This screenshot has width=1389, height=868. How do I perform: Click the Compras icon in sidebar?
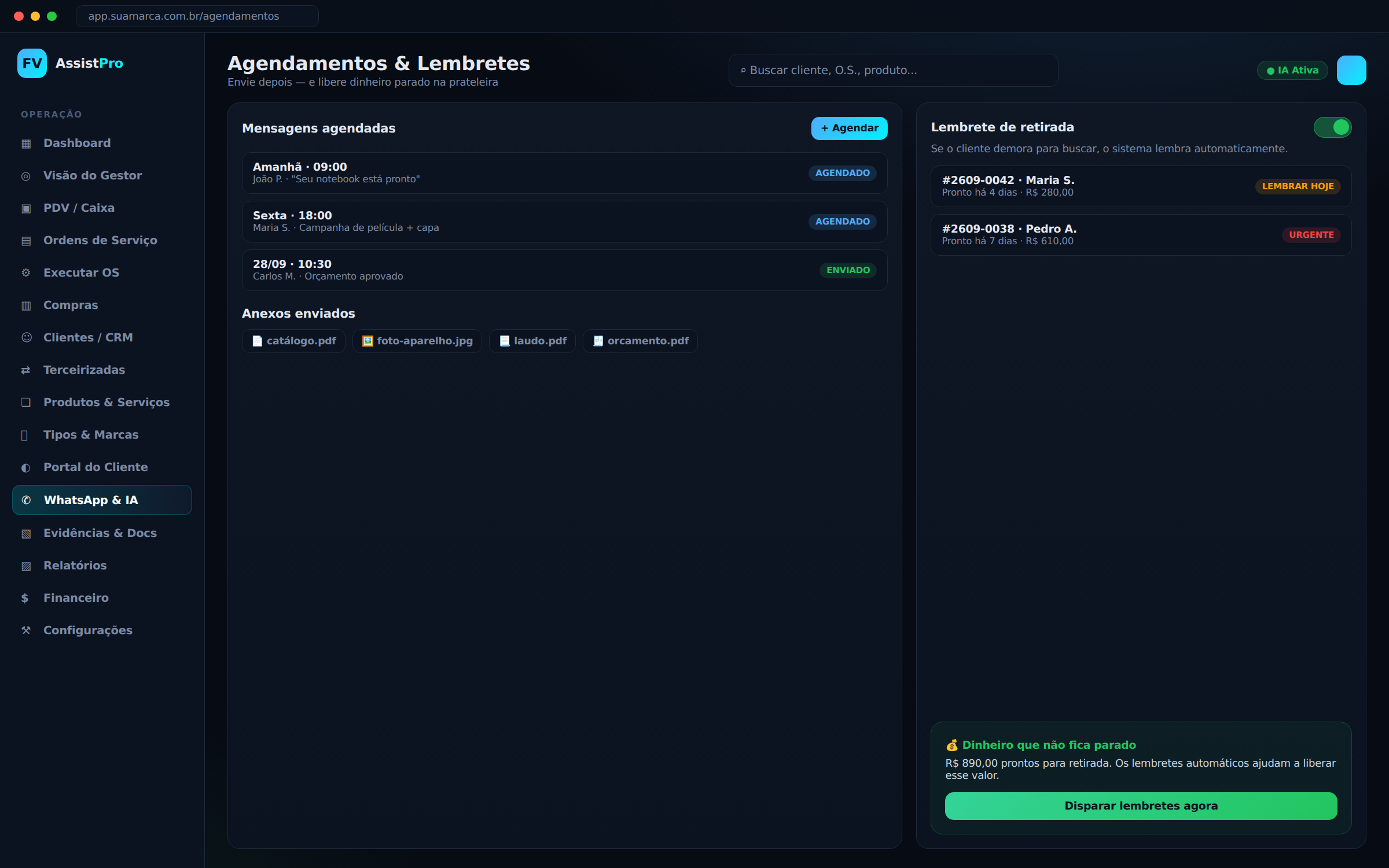click(26, 306)
